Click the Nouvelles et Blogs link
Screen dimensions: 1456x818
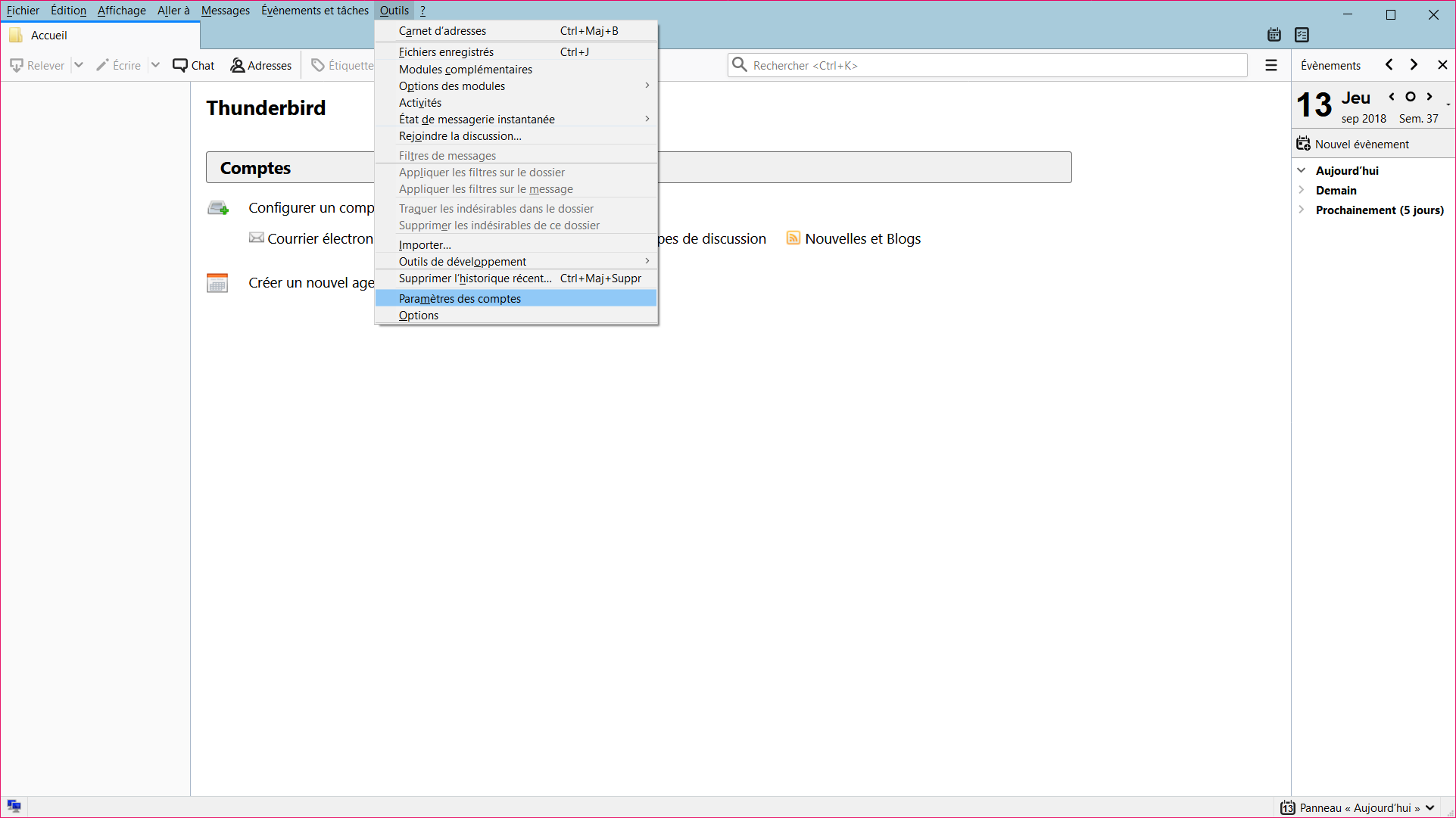(862, 239)
